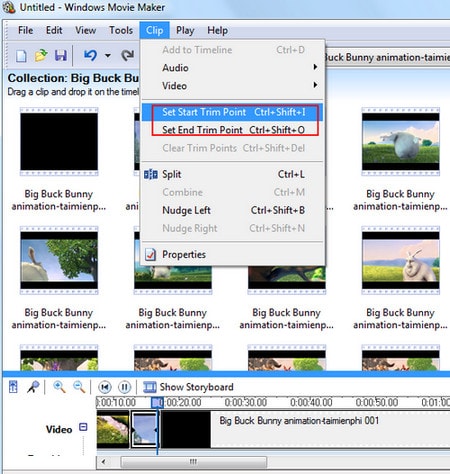
Task: Select the grey bunny in meadow thumbnail
Action: (x=401, y=142)
